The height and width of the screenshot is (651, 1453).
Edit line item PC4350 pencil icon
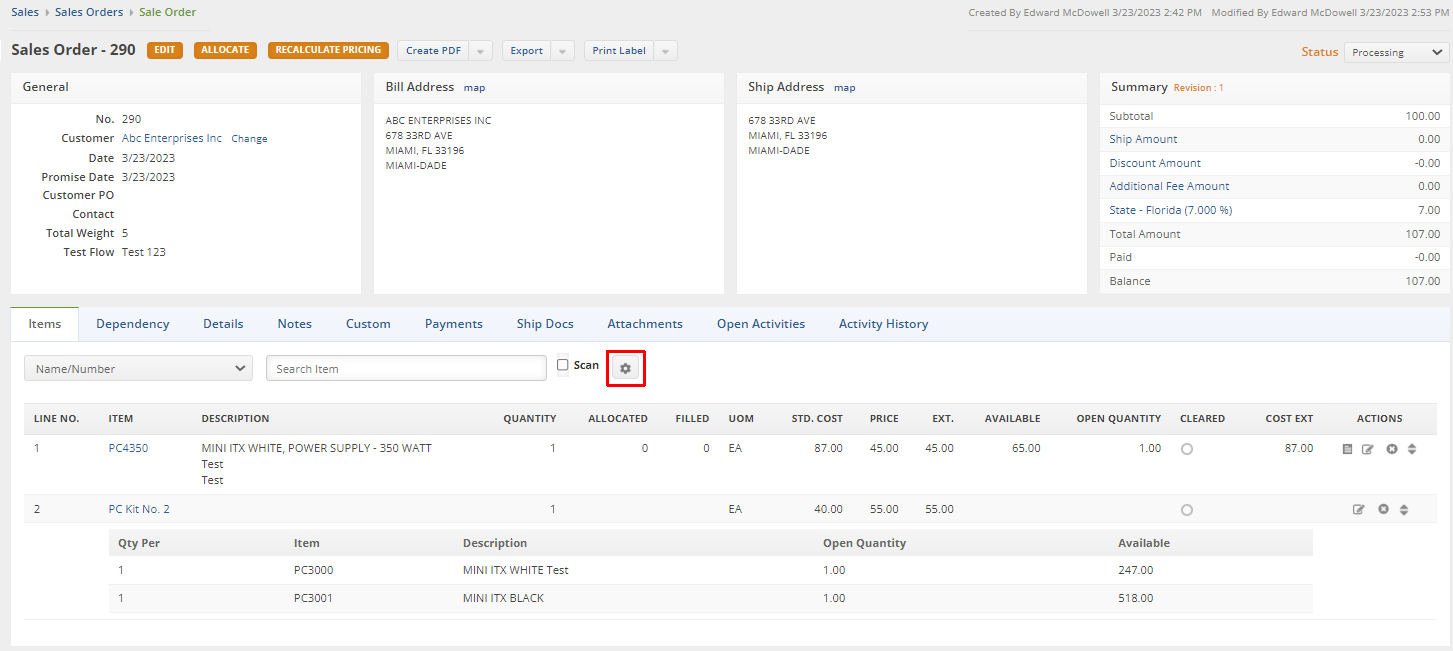click(1368, 449)
